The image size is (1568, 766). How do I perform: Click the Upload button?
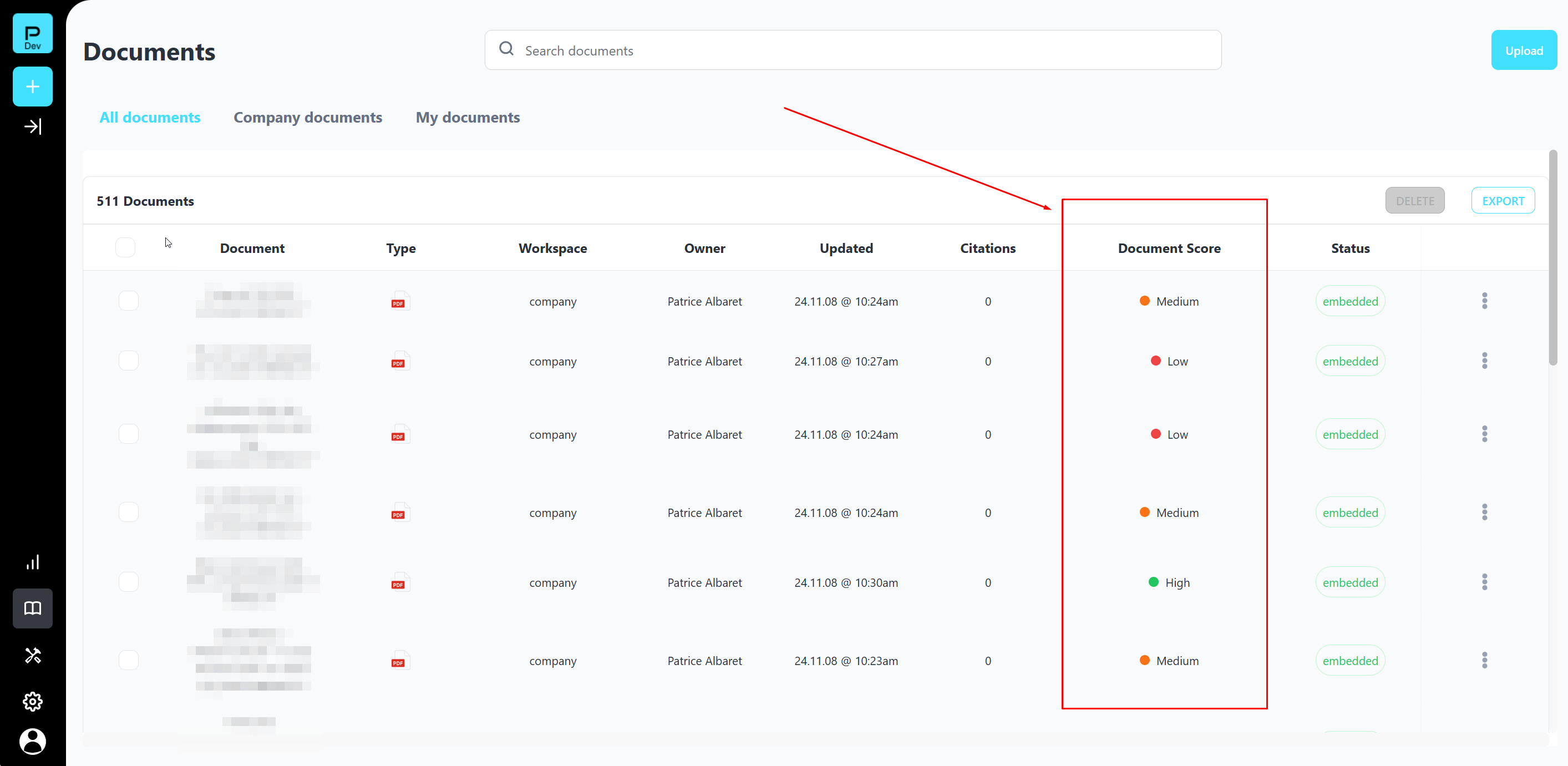1524,50
